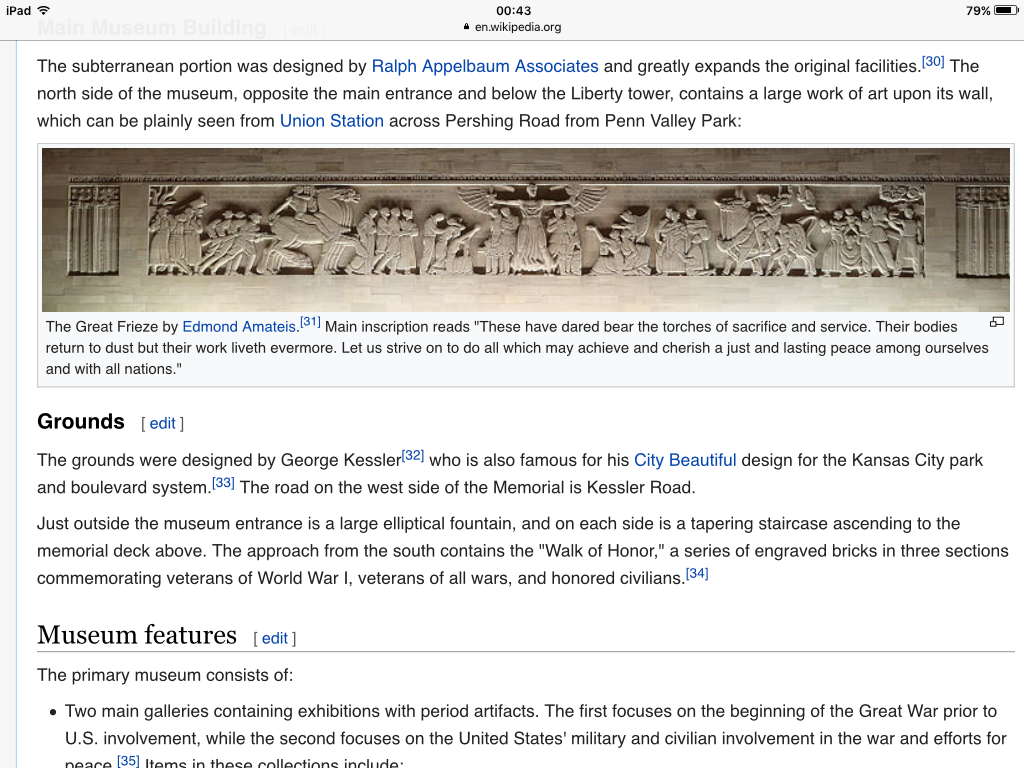1024x768 pixels.
Task: Open the Ralph Appelbaum Associates link
Action: (485, 67)
